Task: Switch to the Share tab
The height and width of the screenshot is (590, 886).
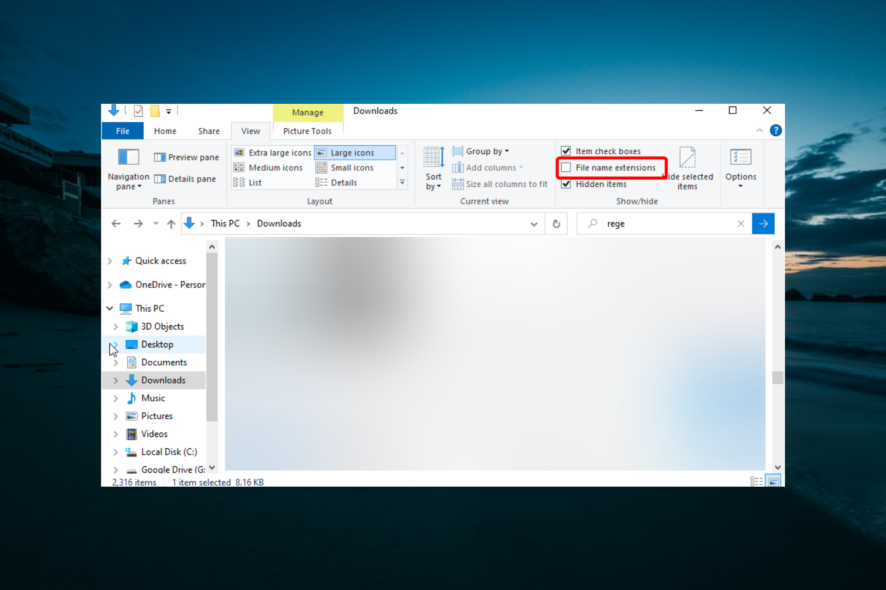Action: 209,131
